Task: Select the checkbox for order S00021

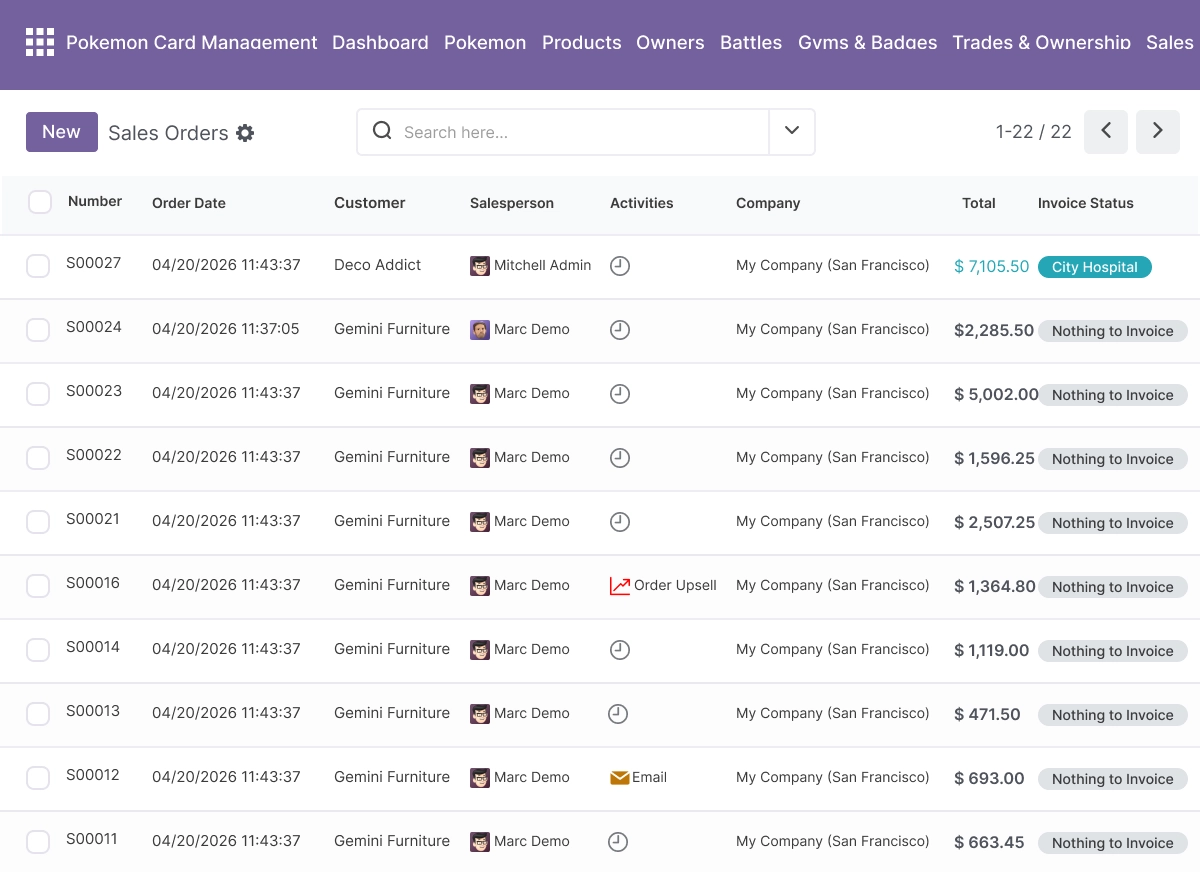Action: (38, 522)
